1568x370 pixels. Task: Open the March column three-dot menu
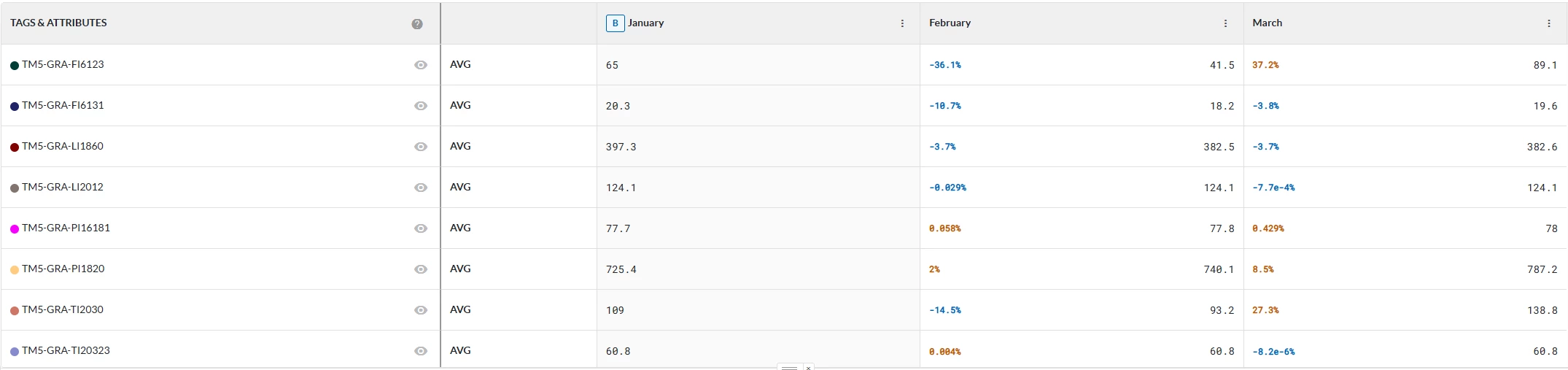tap(1549, 23)
